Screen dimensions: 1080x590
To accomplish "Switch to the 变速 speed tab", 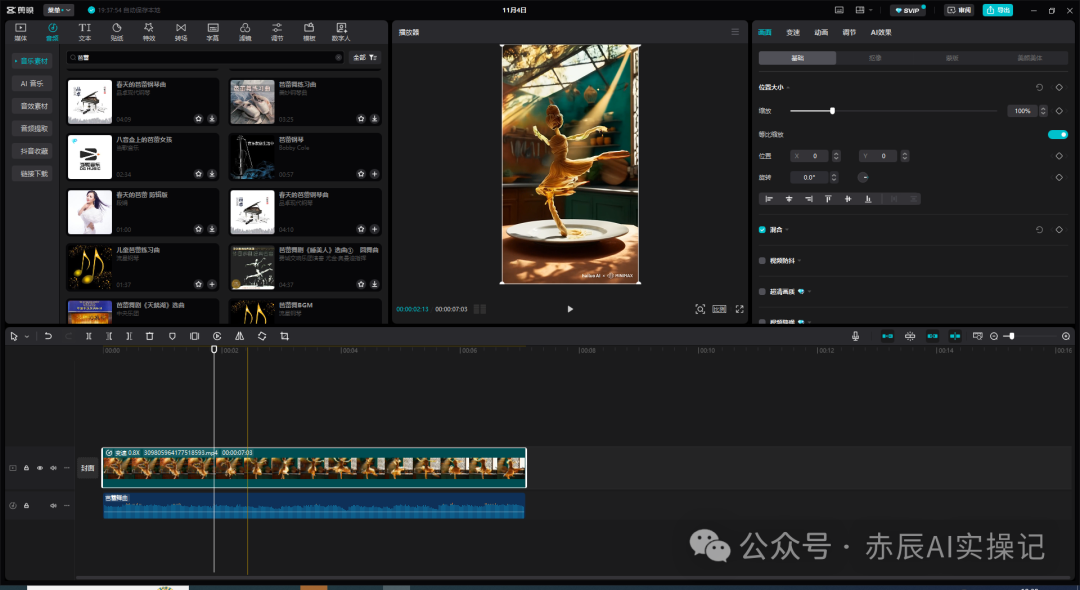I will [x=793, y=33].
